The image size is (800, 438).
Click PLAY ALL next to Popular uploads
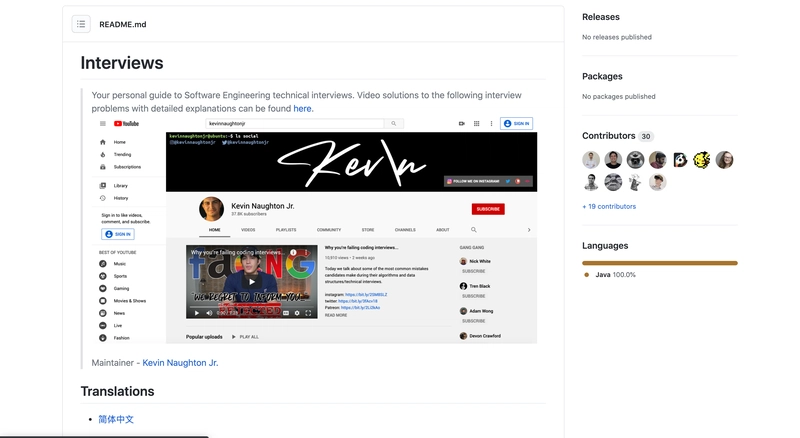point(245,337)
